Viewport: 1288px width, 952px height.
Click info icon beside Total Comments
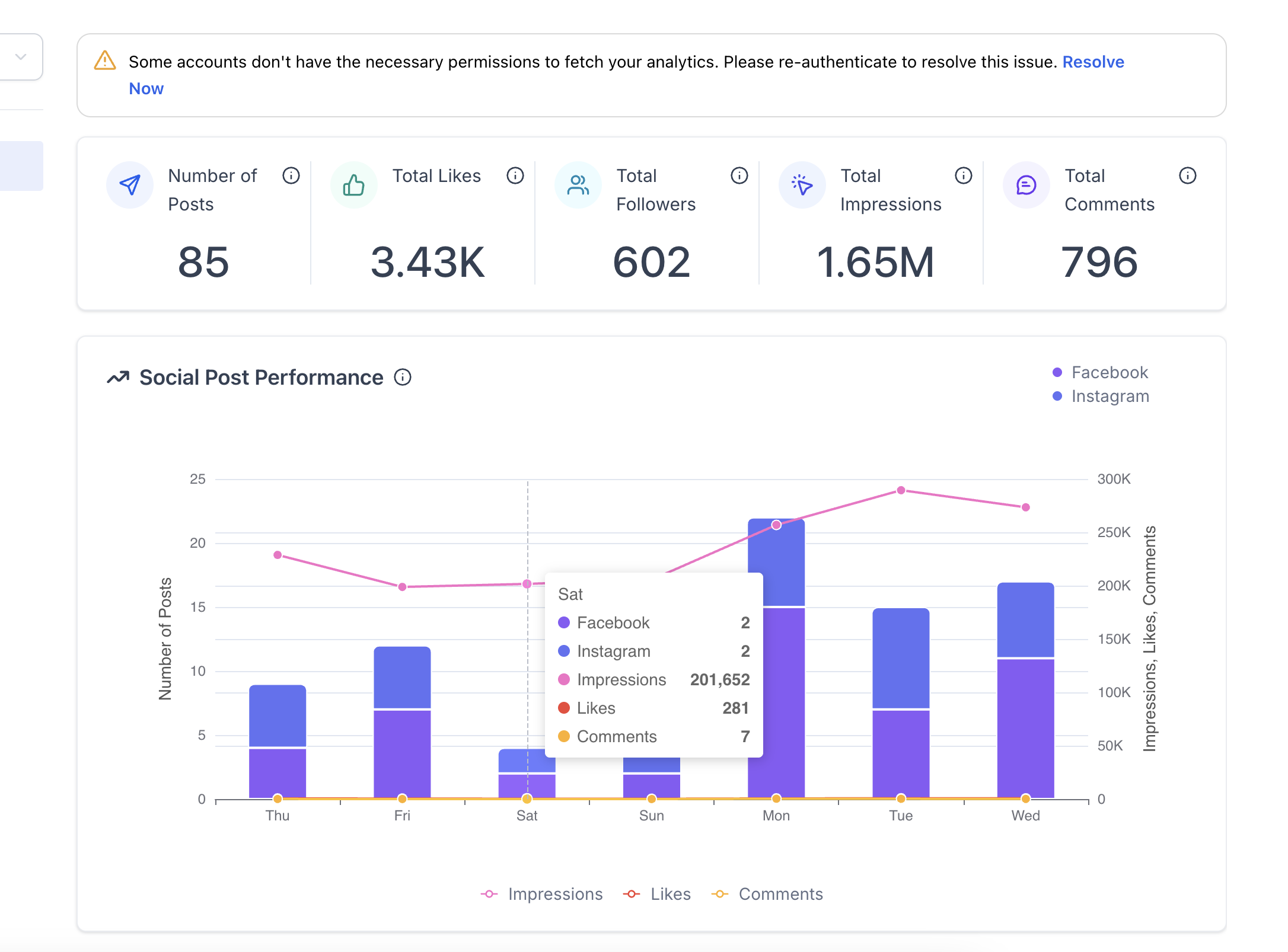click(x=1187, y=175)
